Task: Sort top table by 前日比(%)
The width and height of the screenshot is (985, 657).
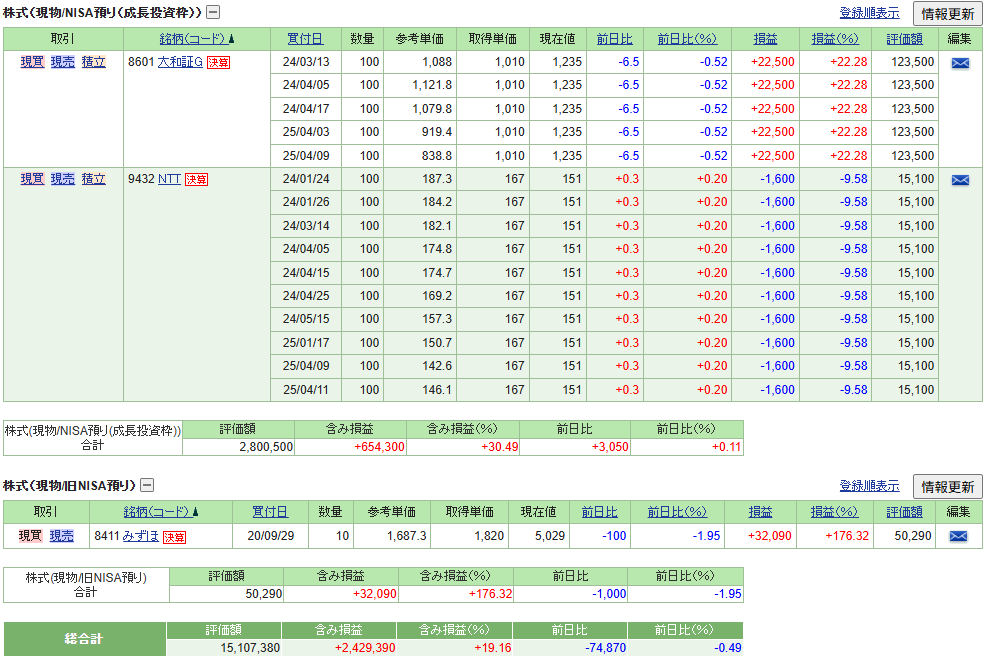Action: (687, 39)
